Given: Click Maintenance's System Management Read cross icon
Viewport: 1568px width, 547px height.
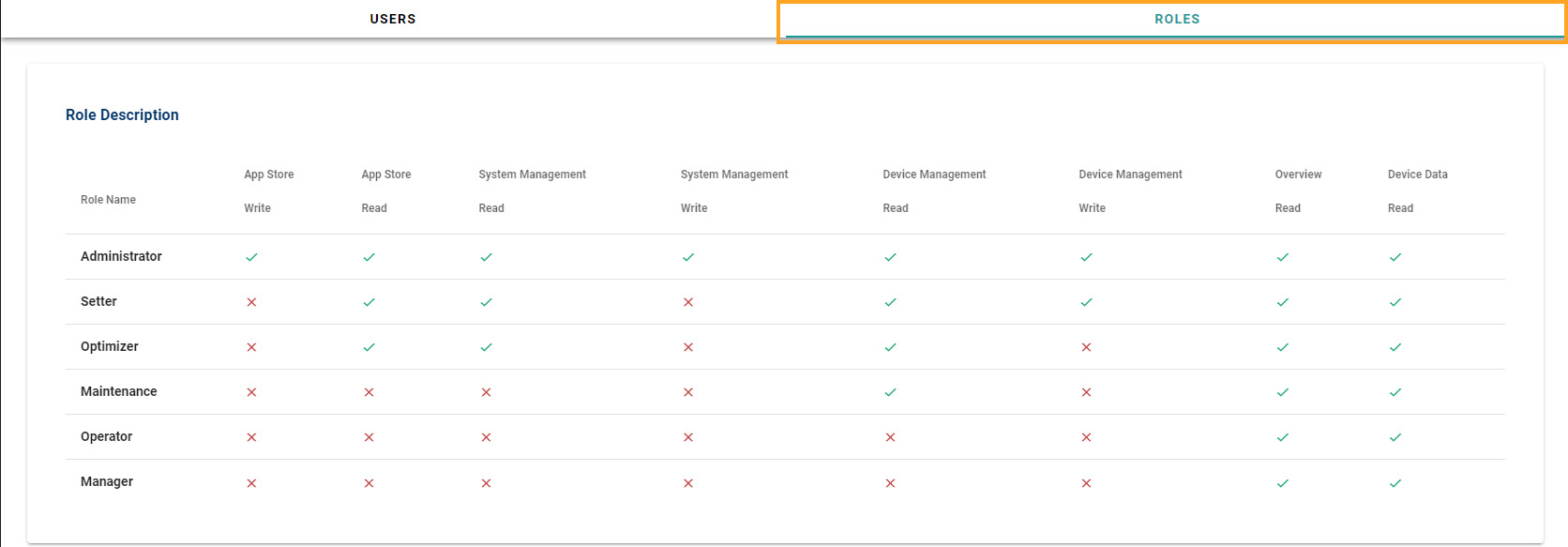Looking at the screenshot, I should (486, 392).
